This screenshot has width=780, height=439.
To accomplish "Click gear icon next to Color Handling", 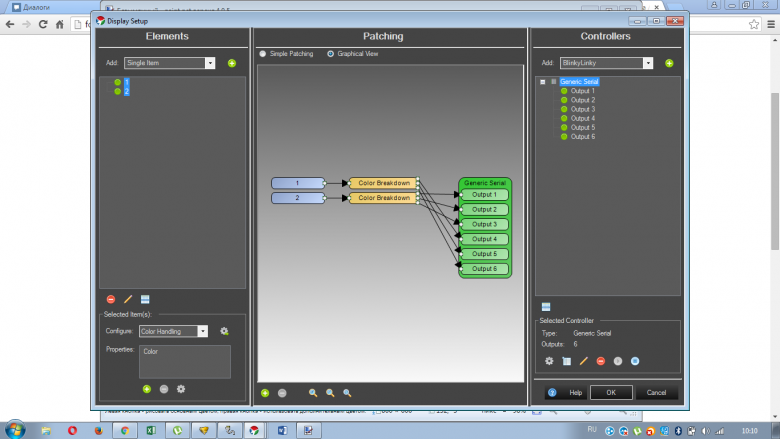I will (224, 331).
